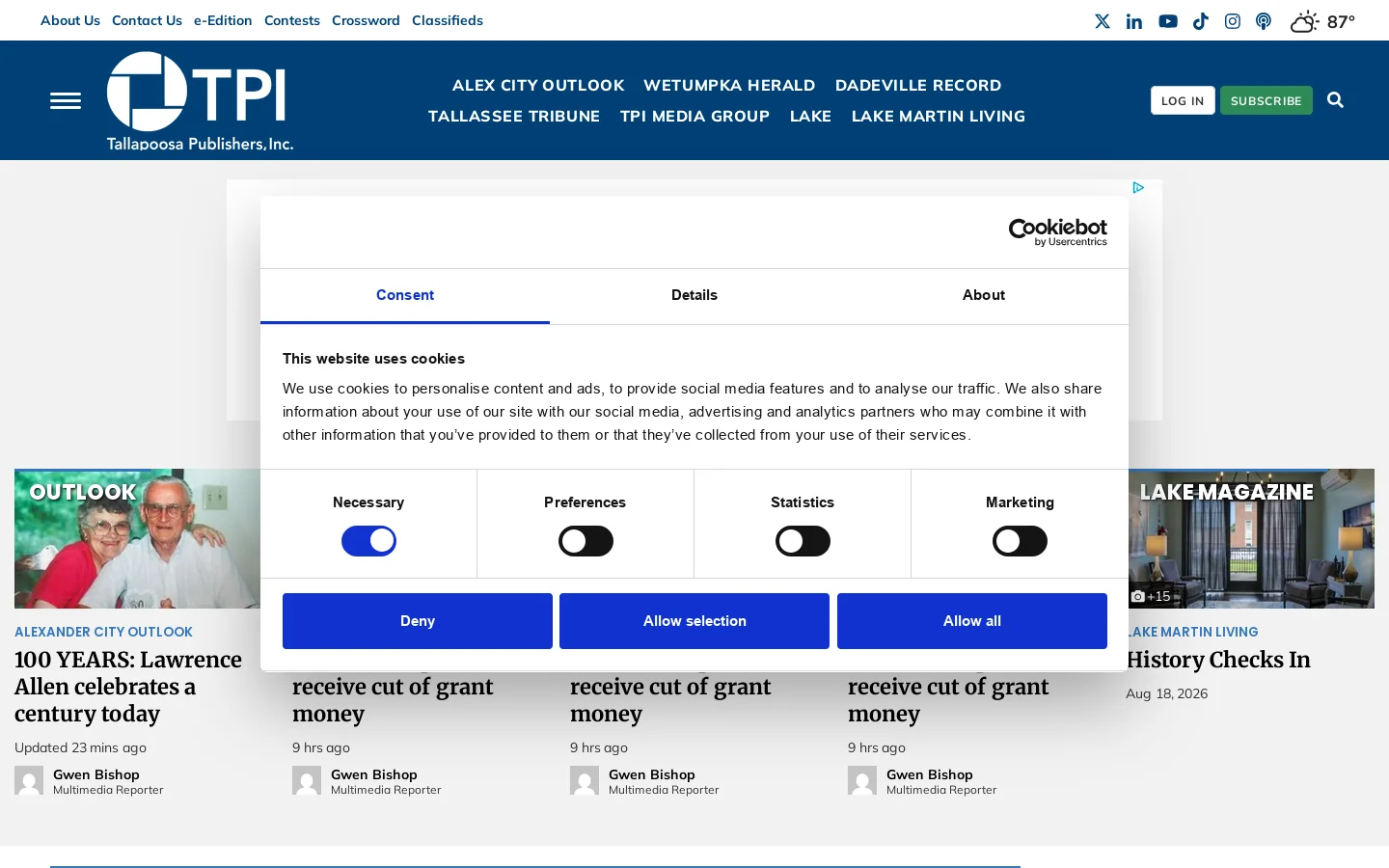Switch to the About tab
This screenshot has width=1389, height=868.
[x=984, y=295]
